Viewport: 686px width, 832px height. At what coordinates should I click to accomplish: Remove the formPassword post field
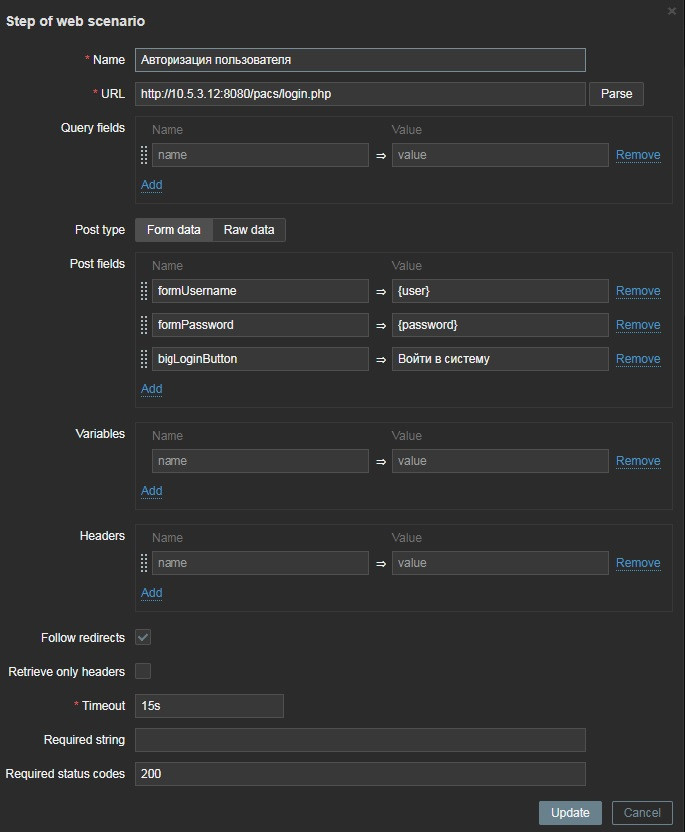point(637,325)
